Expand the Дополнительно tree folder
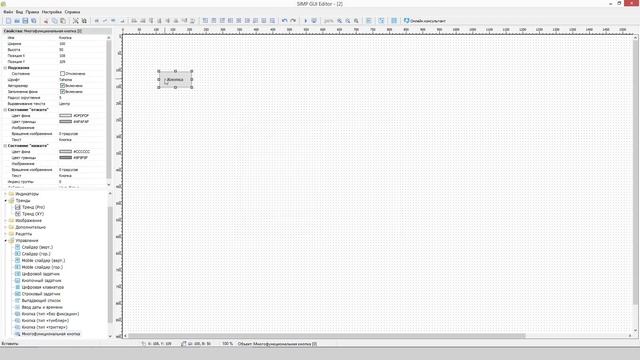The image size is (640, 360). click(6, 227)
